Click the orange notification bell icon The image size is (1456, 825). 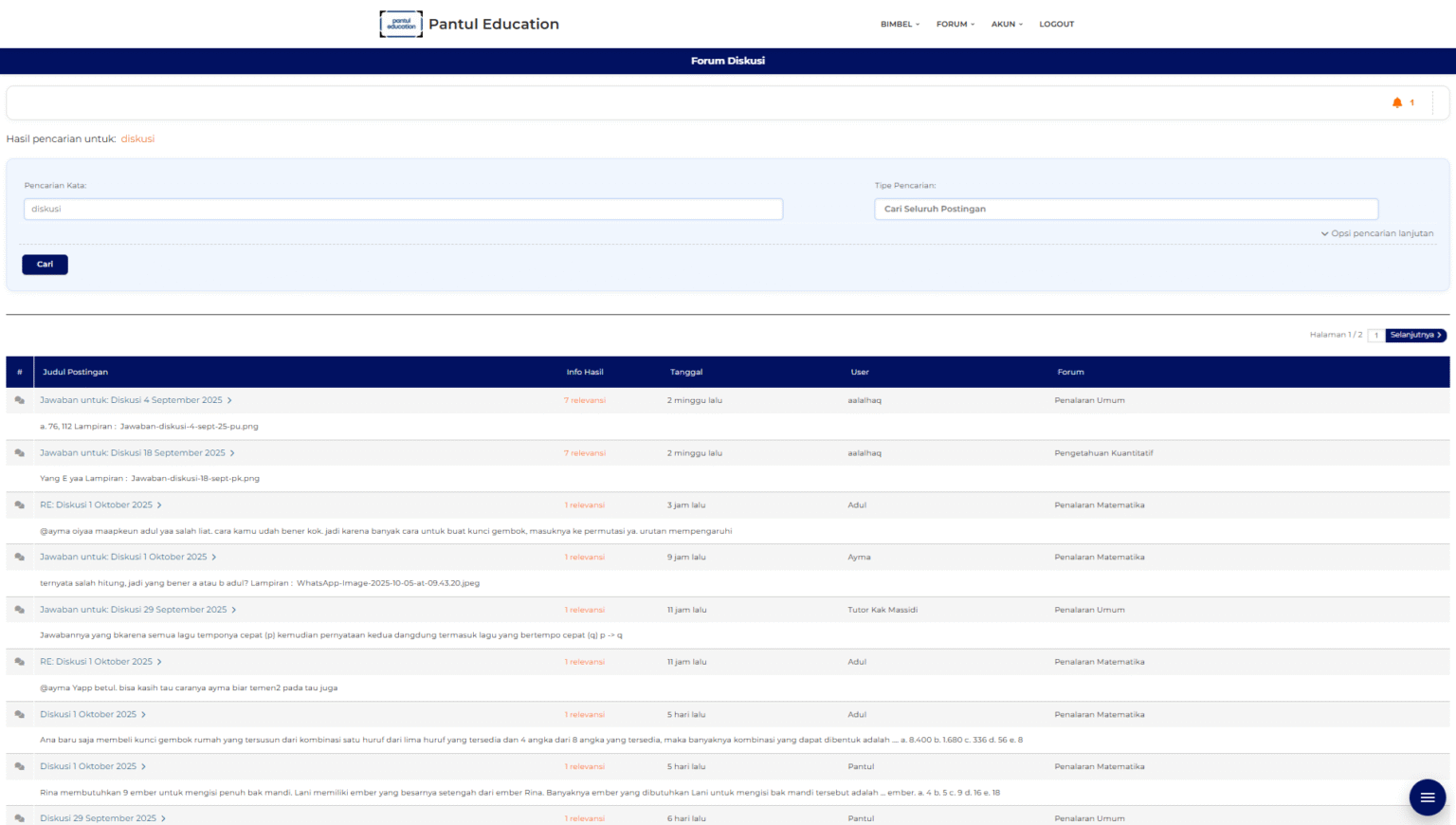point(1396,102)
